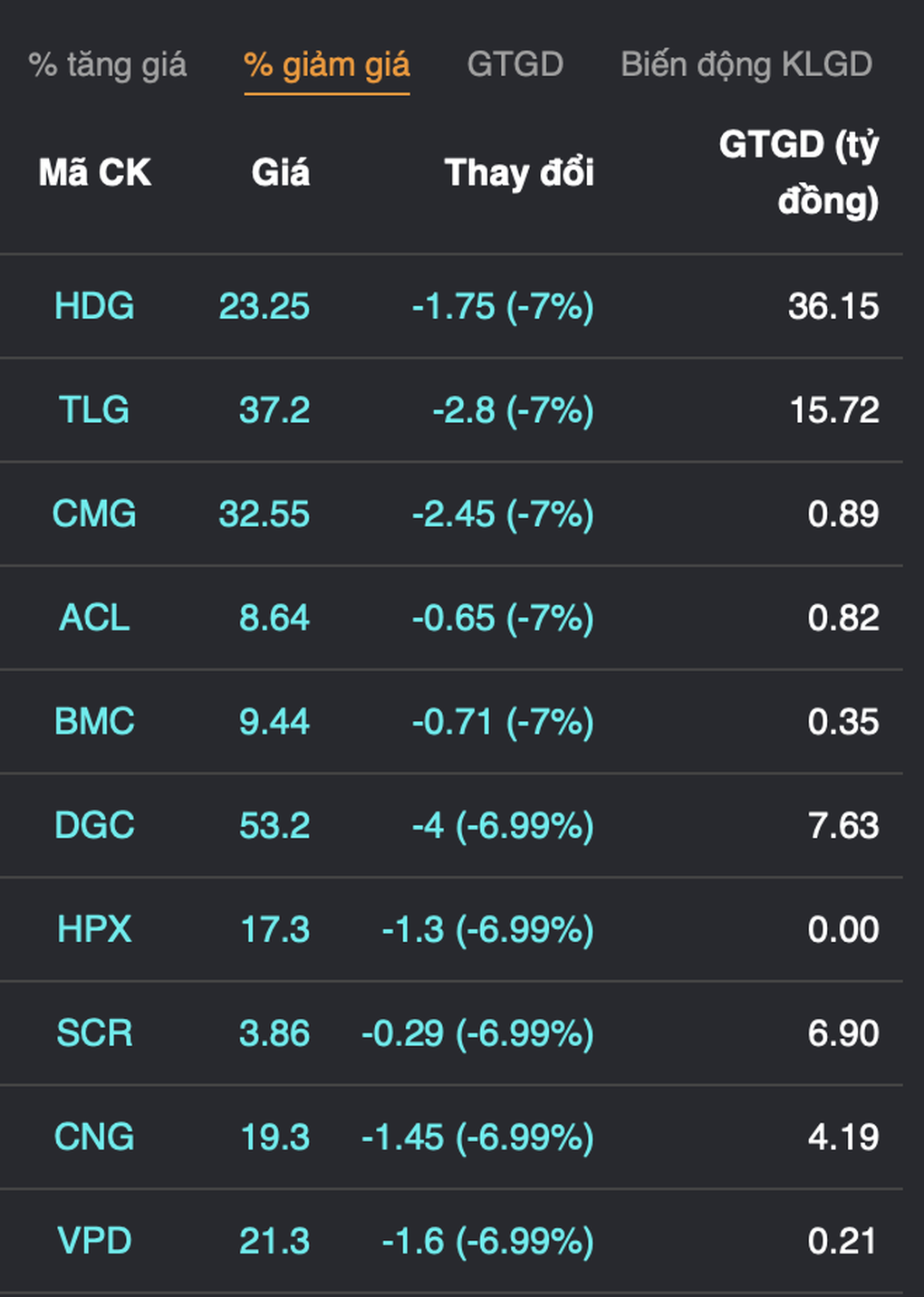Select the BMC stock code
This screenshot has height=1297, width=924.
(x=94, y=722)
